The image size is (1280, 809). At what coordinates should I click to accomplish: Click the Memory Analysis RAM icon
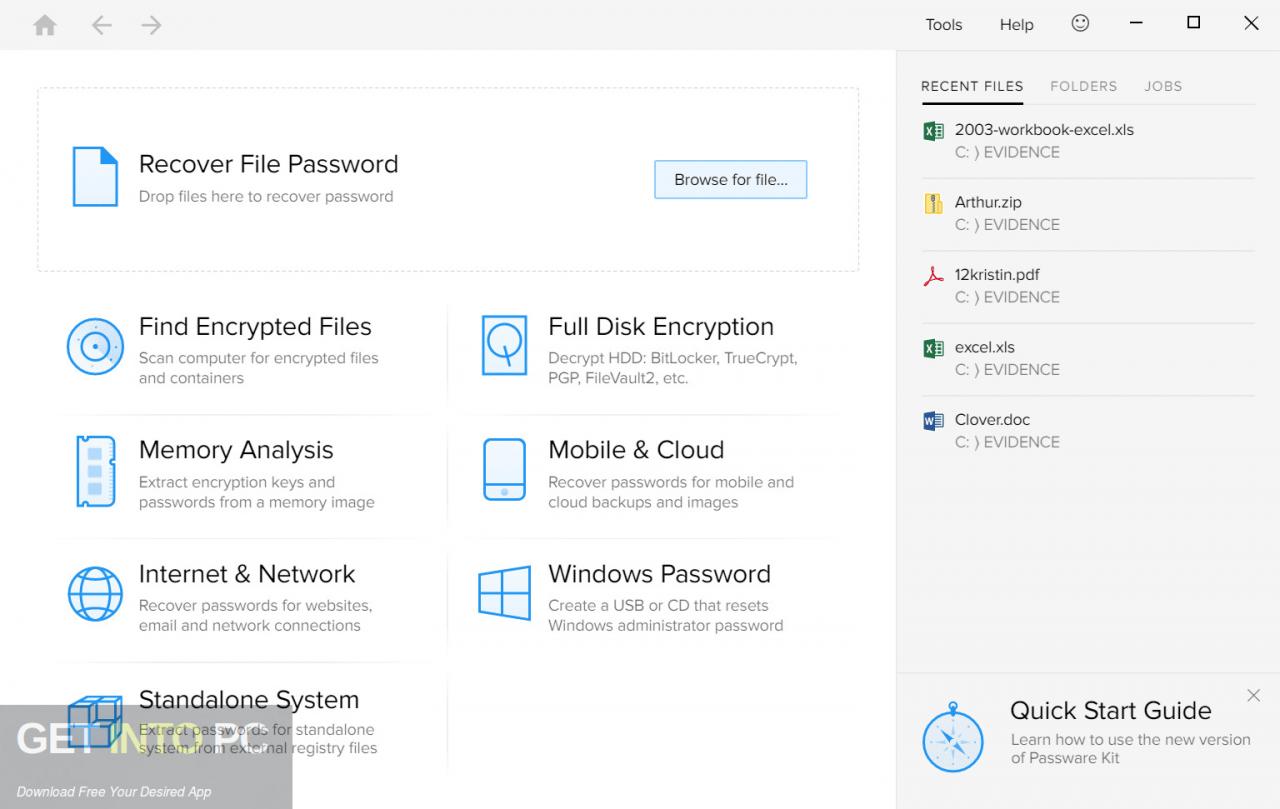[95, 470]
